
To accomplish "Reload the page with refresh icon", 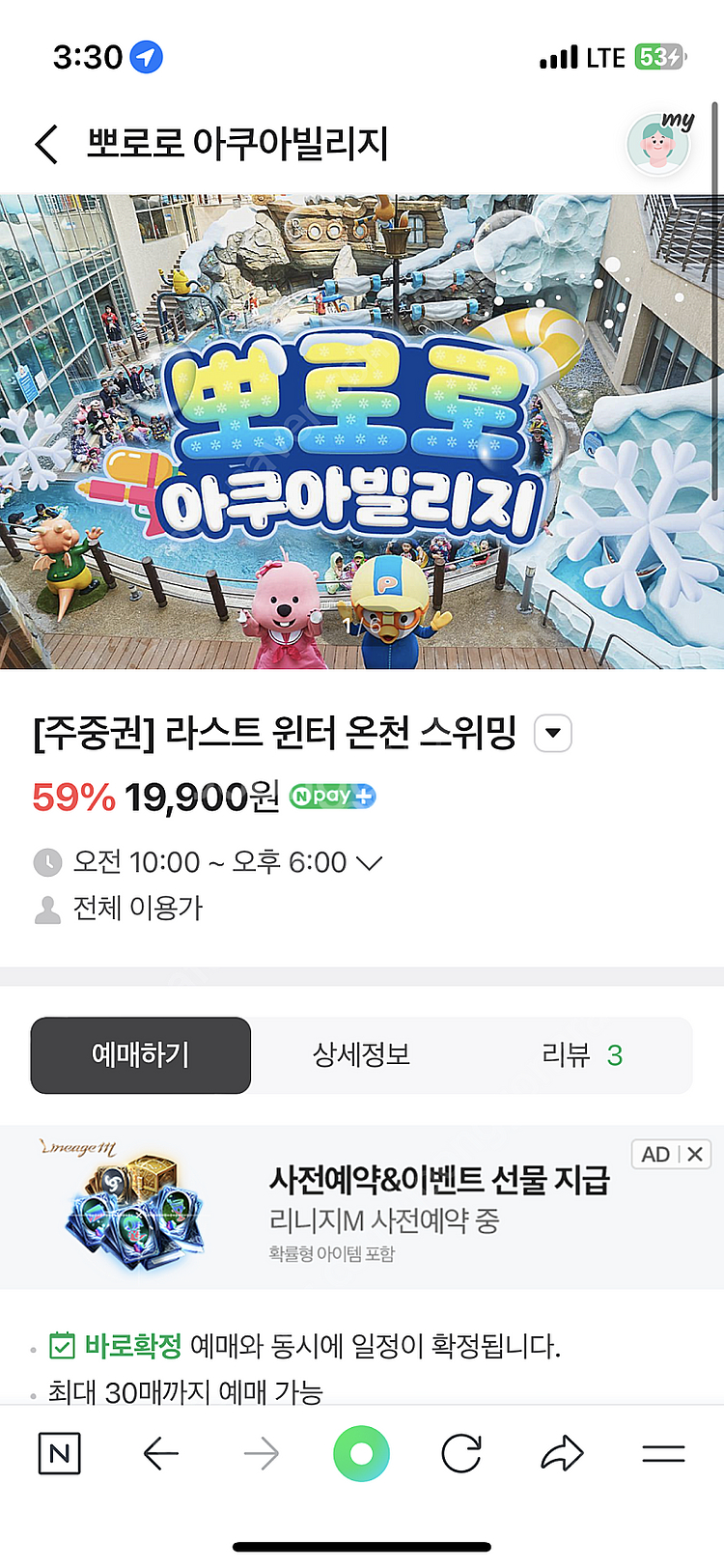I will coord(461,1453).
